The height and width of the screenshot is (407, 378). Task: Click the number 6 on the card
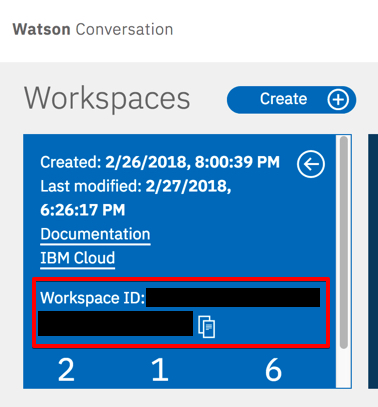(x=273, y=370)
